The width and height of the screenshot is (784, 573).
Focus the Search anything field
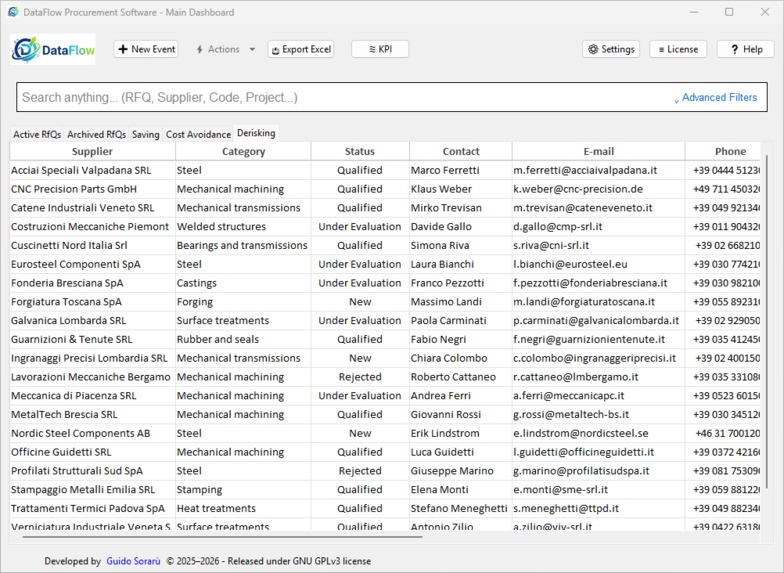(x=345, y=98)
